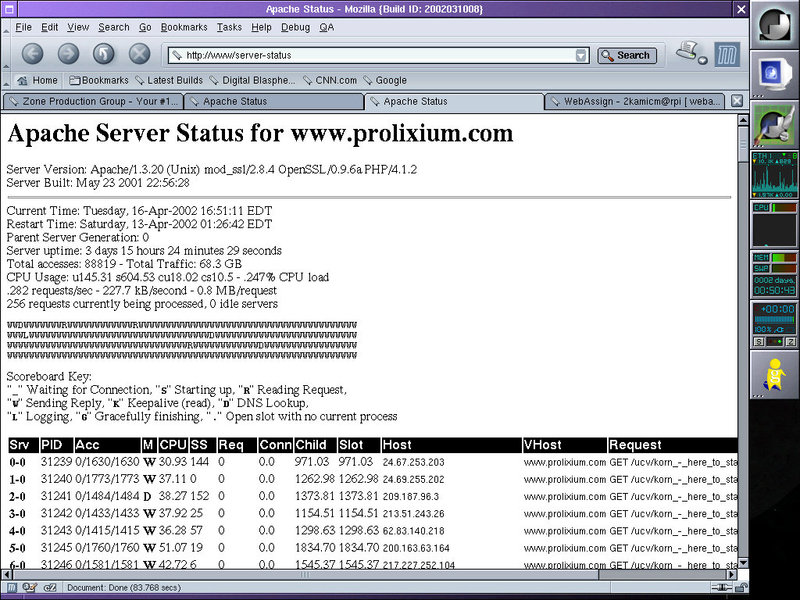Image resolution: width=800 pixels, height=600 pixels.
Task: Open Mail component icon in status bar
Action: point(30,587)
